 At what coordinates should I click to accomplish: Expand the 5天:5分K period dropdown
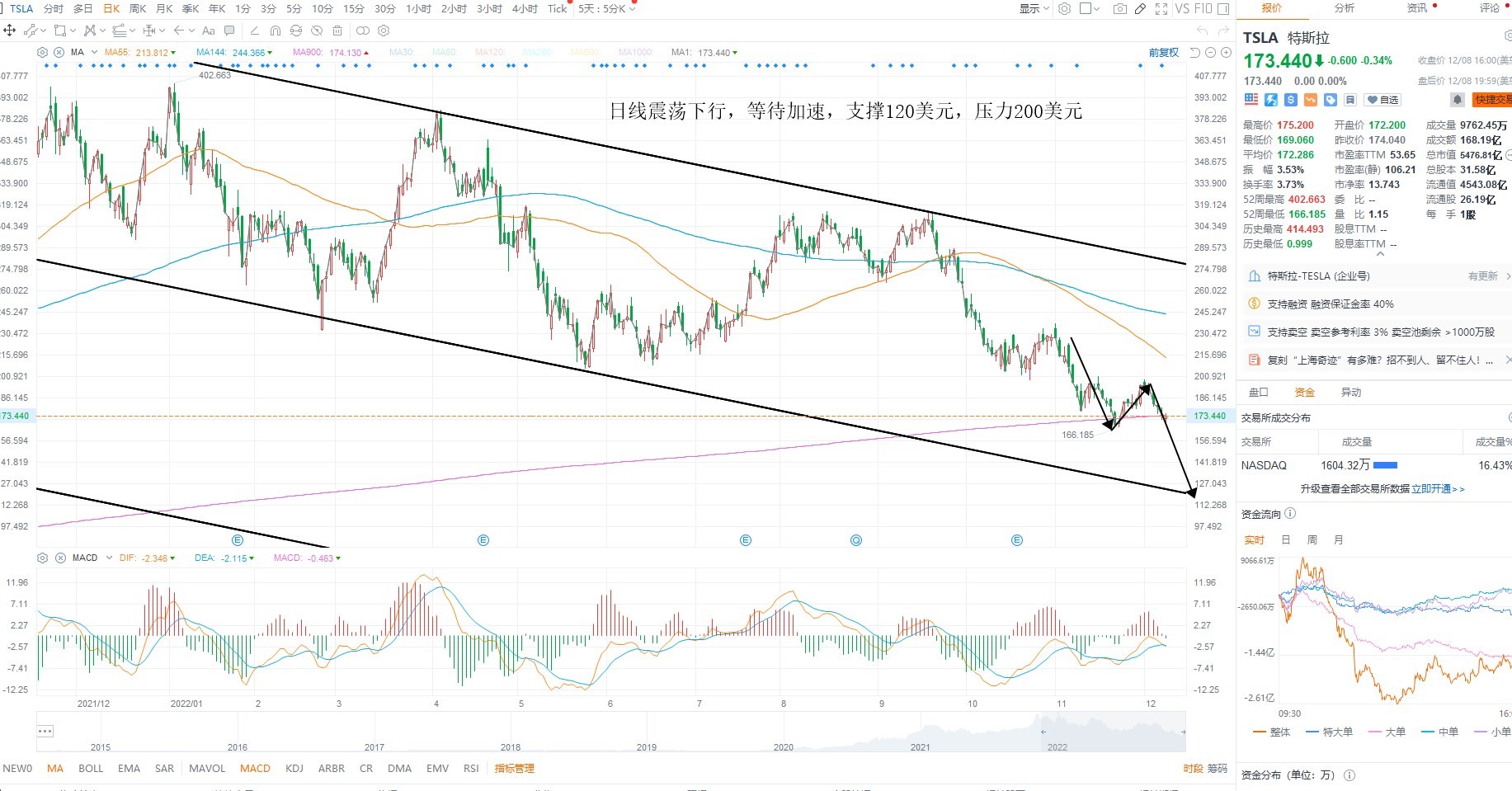tap(607, 9)
